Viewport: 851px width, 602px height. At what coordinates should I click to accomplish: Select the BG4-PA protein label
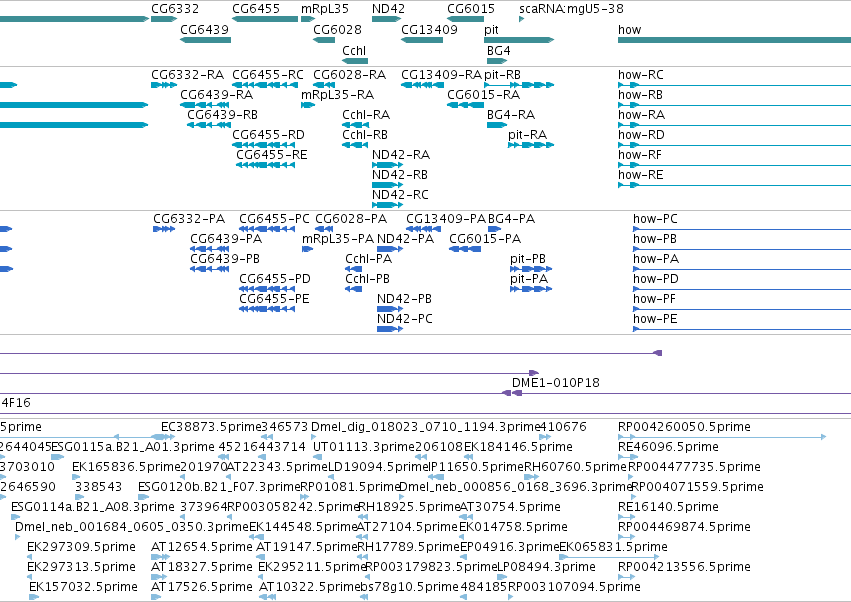[511, 219]
